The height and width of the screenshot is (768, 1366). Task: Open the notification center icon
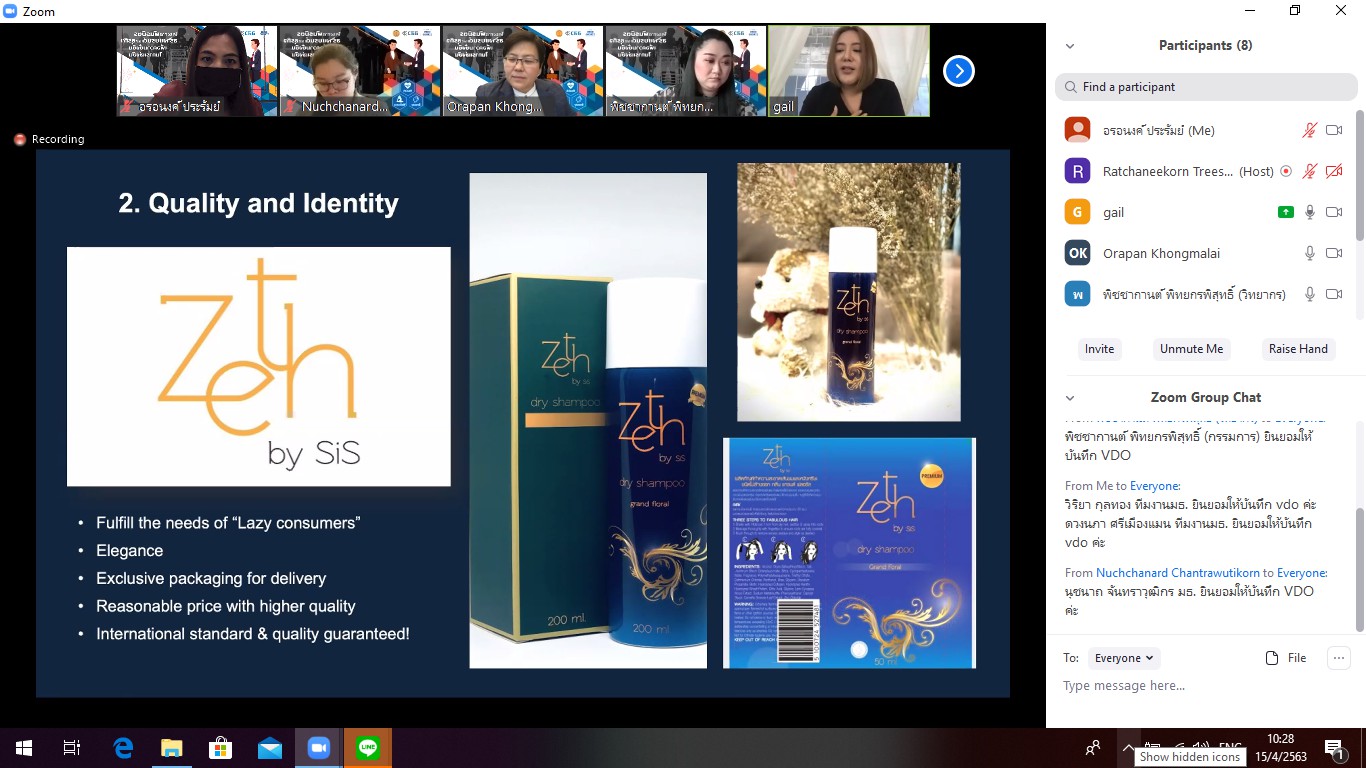pyautogui.click(x=1334, y=748)
